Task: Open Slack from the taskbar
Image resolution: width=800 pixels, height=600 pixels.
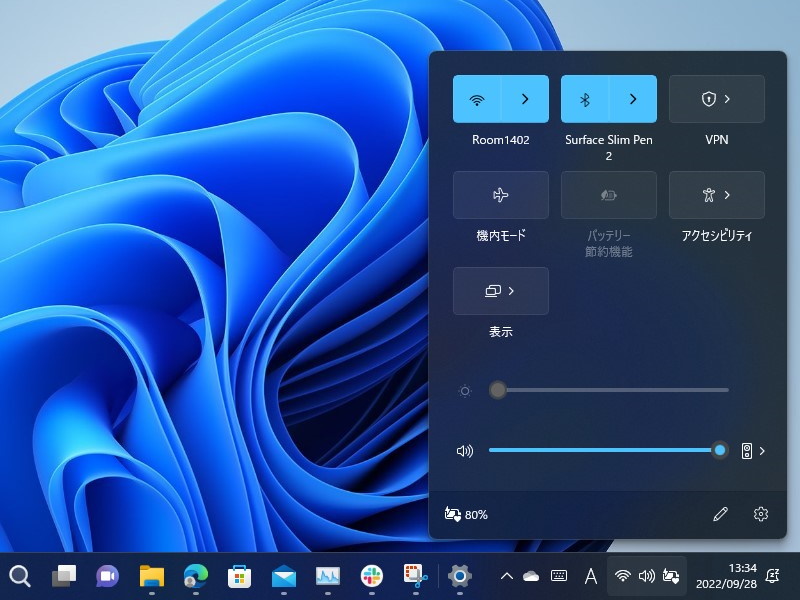Action: pyautogui.click(x=370, y=577)
